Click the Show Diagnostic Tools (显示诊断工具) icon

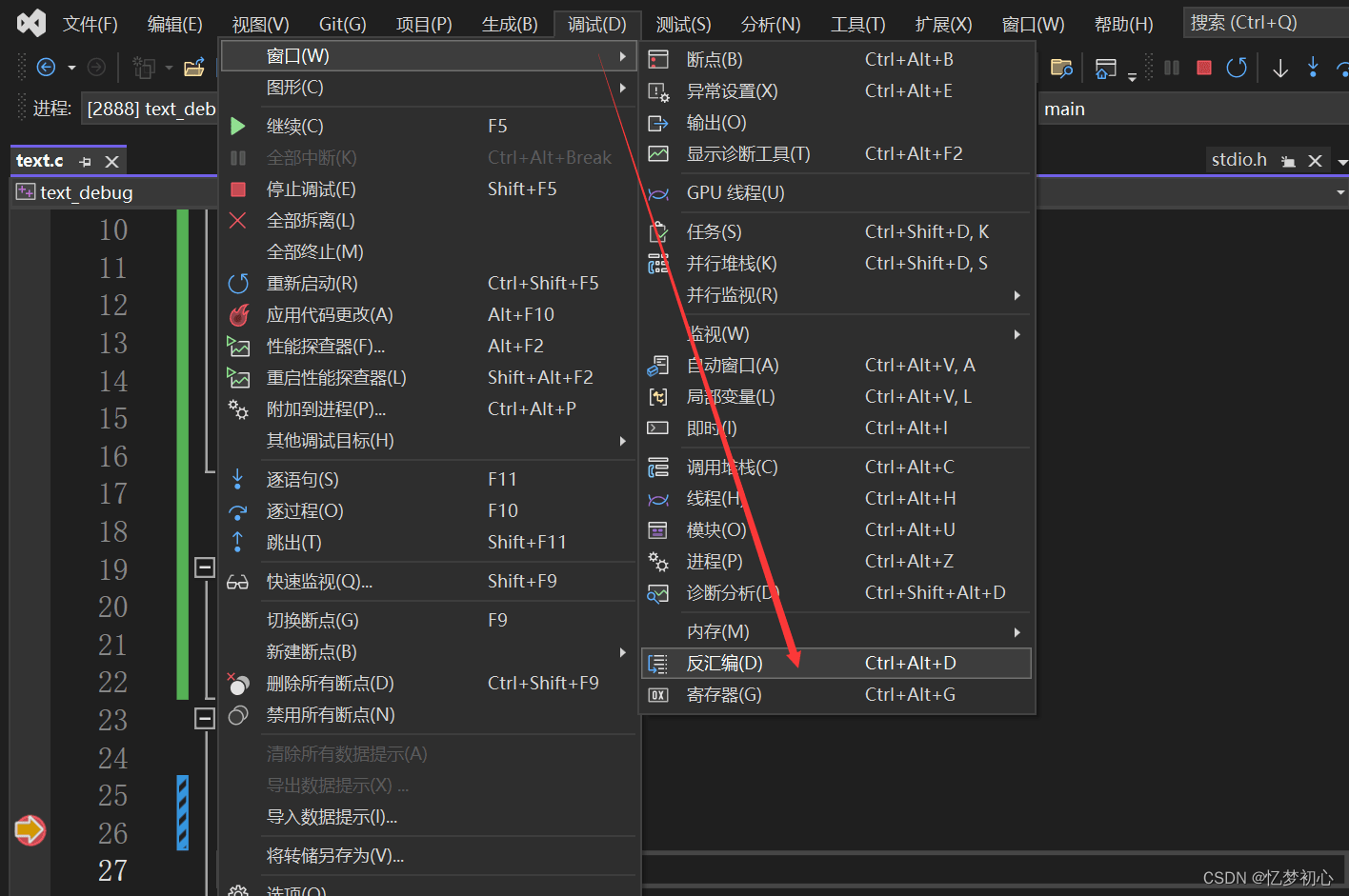[658, 153]
